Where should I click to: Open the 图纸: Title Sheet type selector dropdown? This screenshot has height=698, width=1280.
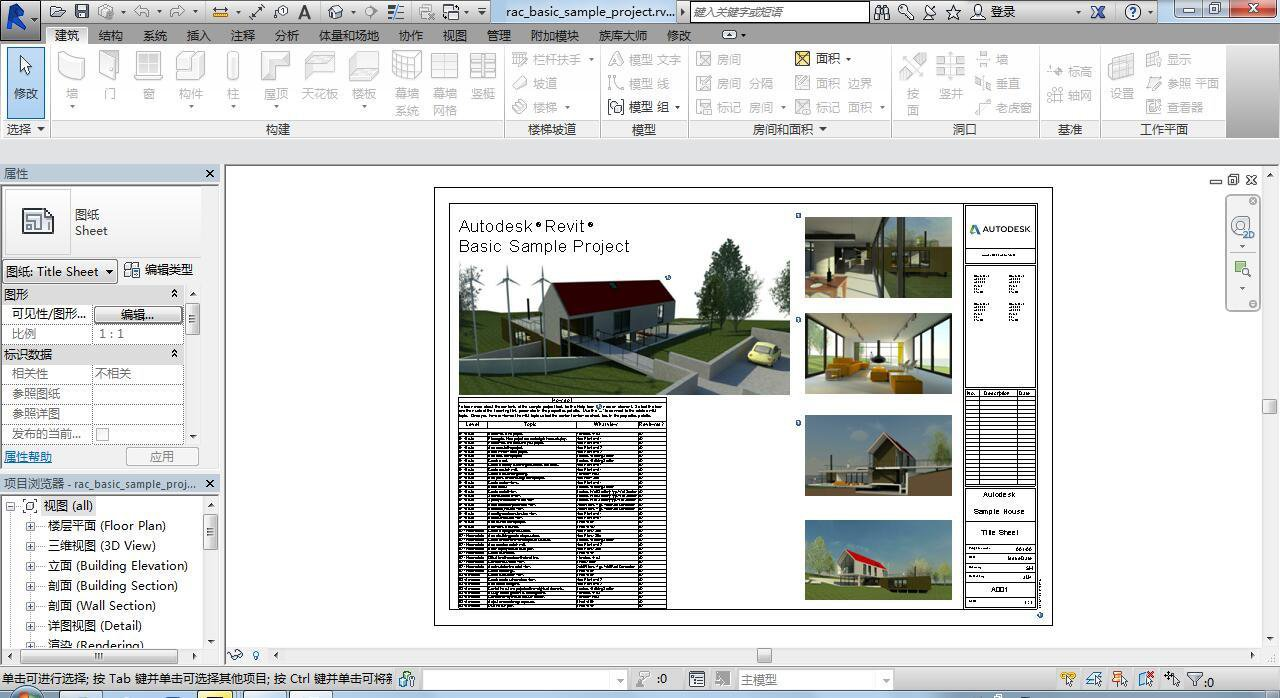[x=60, y=271]
